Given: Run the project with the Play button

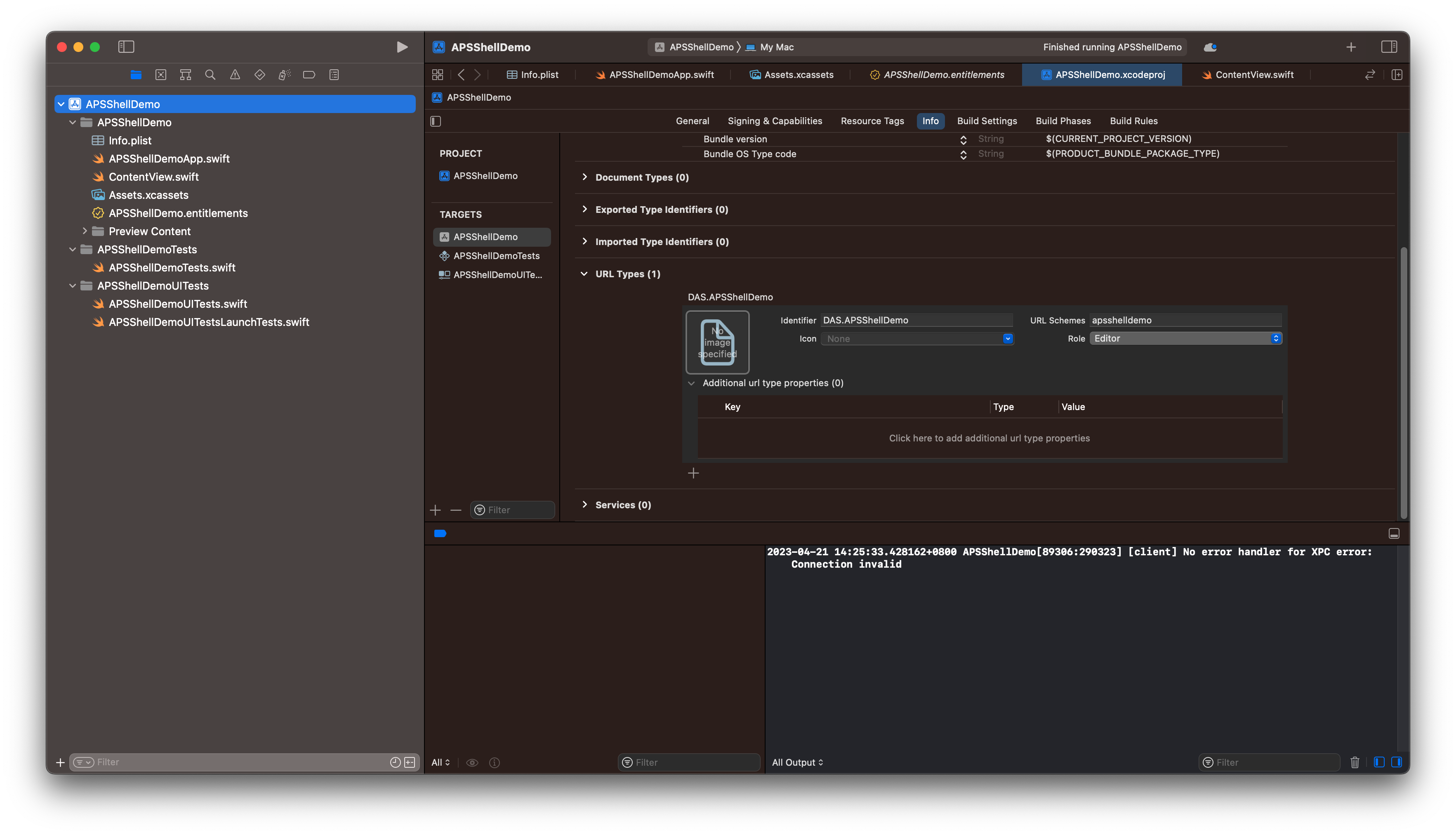Looking at the screenshot, I should [x=402, y=47].
